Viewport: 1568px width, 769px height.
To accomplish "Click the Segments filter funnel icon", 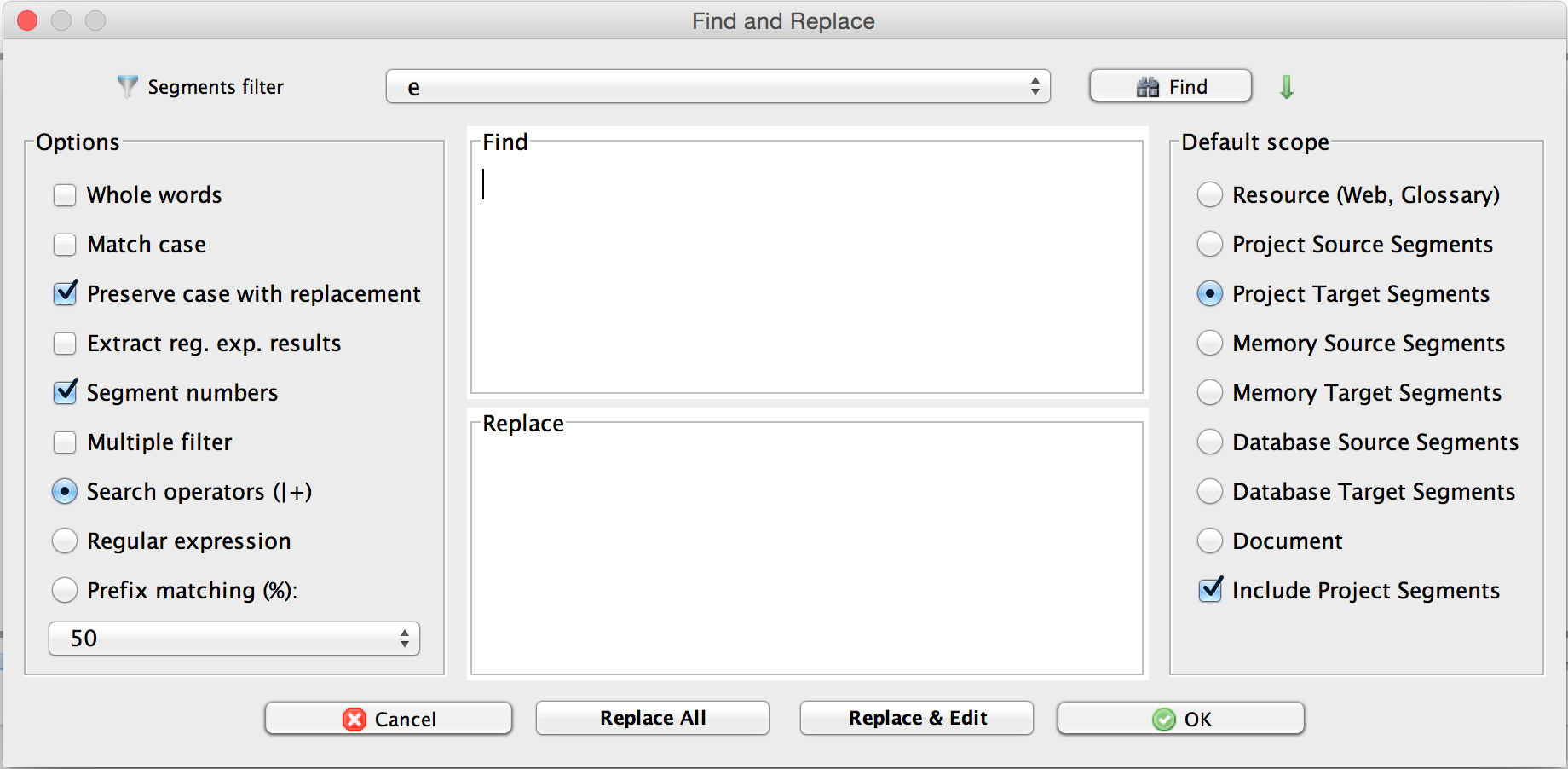I will click(127, 86).
